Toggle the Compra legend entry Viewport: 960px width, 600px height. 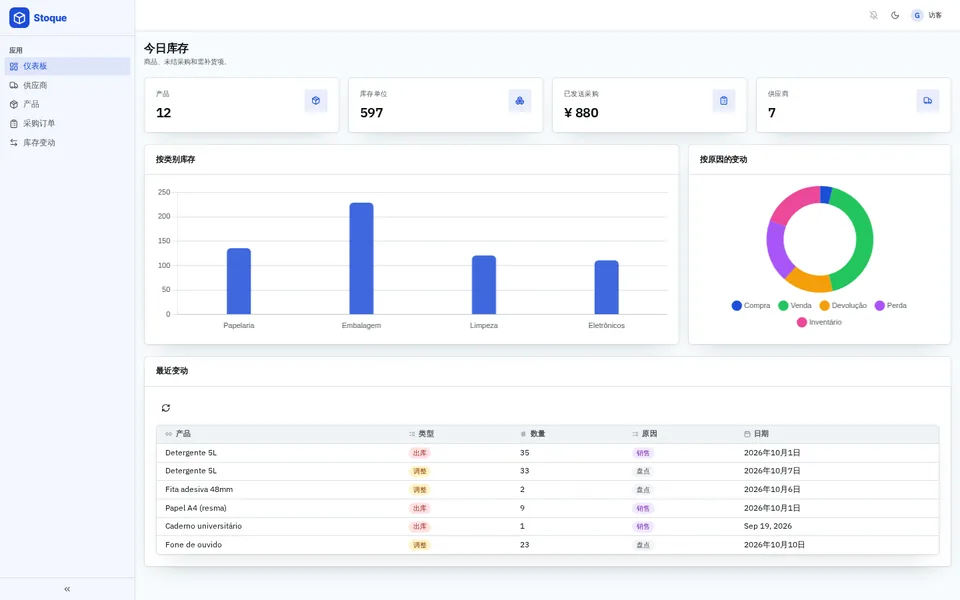(751, 306)
